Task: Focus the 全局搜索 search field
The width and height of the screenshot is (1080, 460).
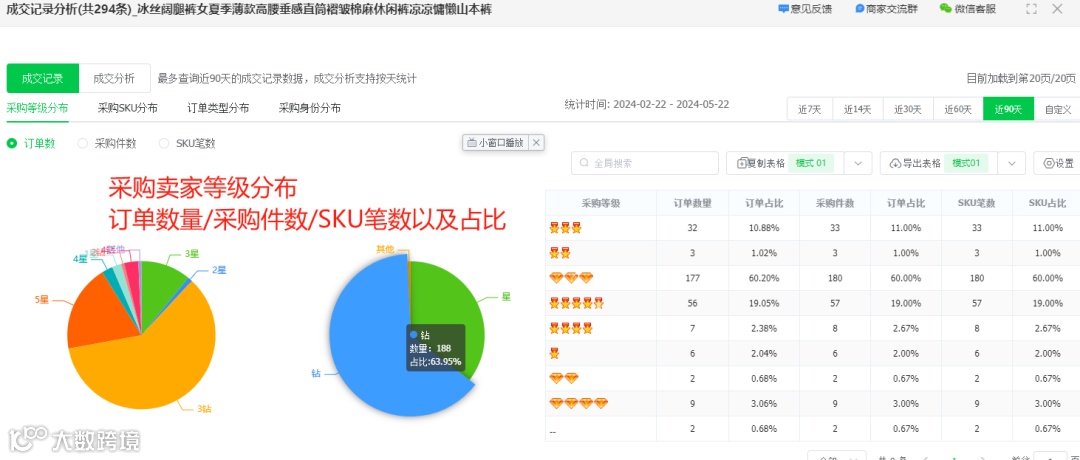Action: pyautogui.click(x=645, y=163)
